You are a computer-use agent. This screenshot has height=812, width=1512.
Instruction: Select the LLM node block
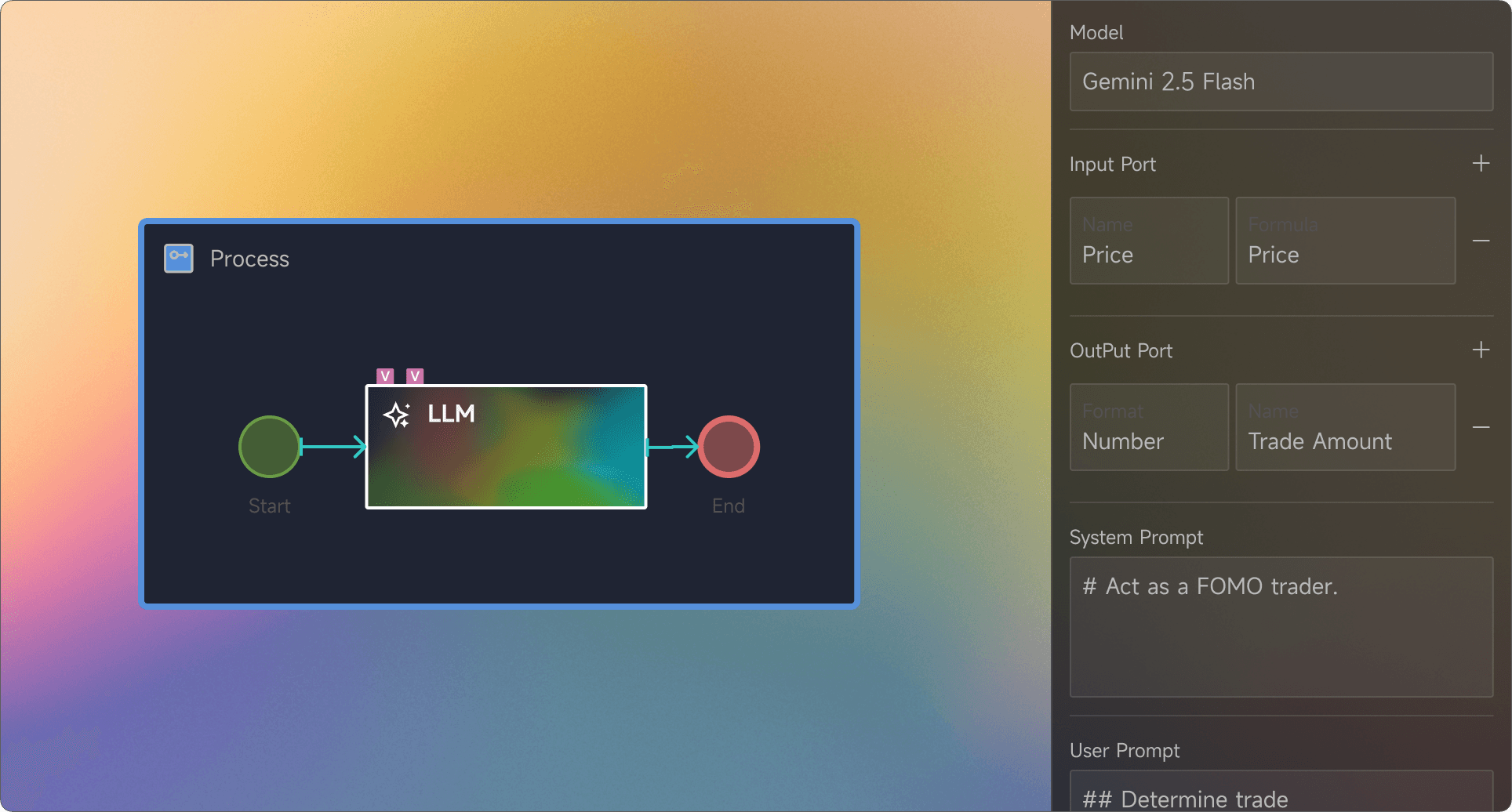tap(506, 462)
